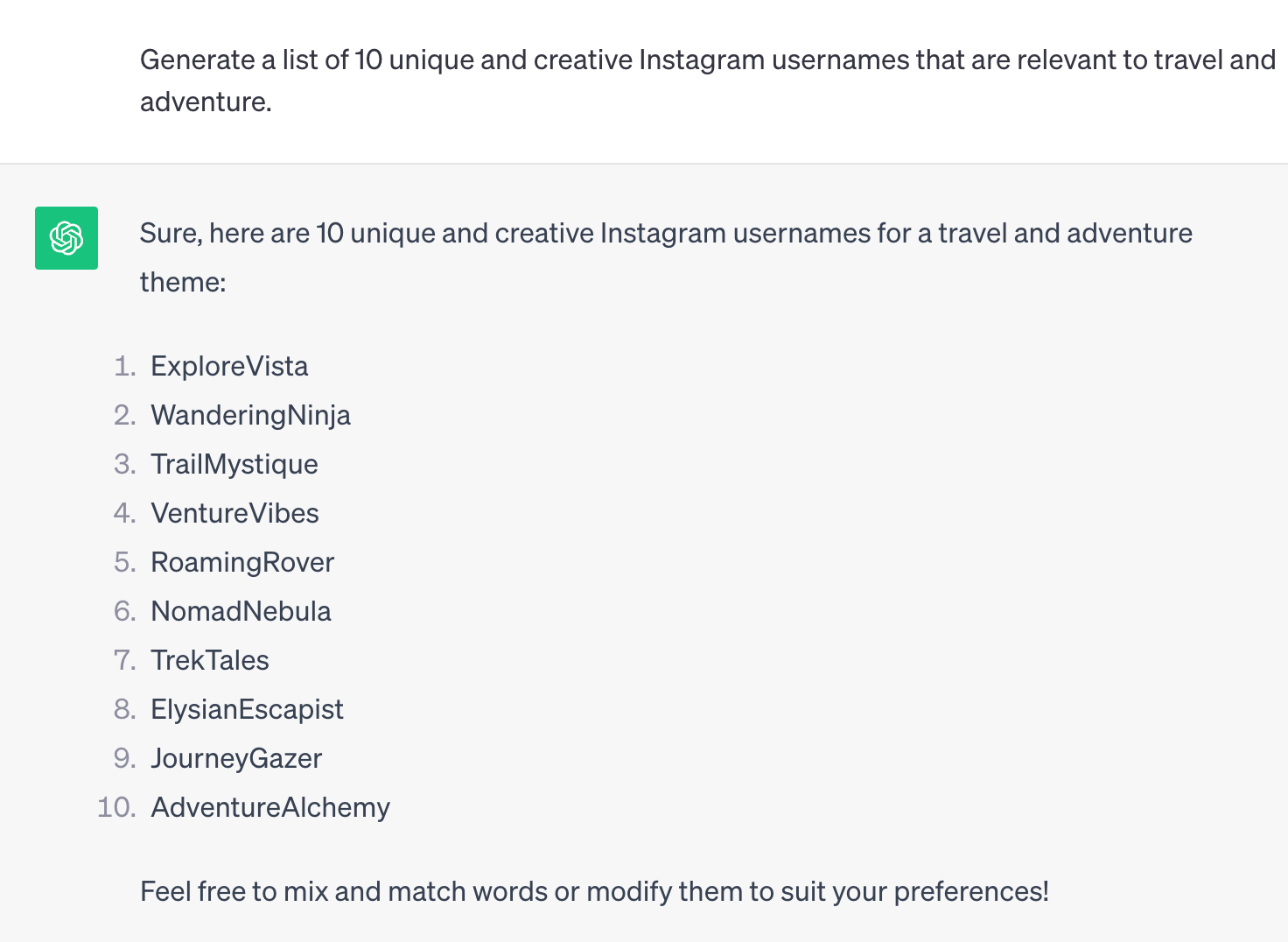This screenshot has height=942, width=1288.
Task: Click the list number 8 marker
Action: (x=125, y=710)
